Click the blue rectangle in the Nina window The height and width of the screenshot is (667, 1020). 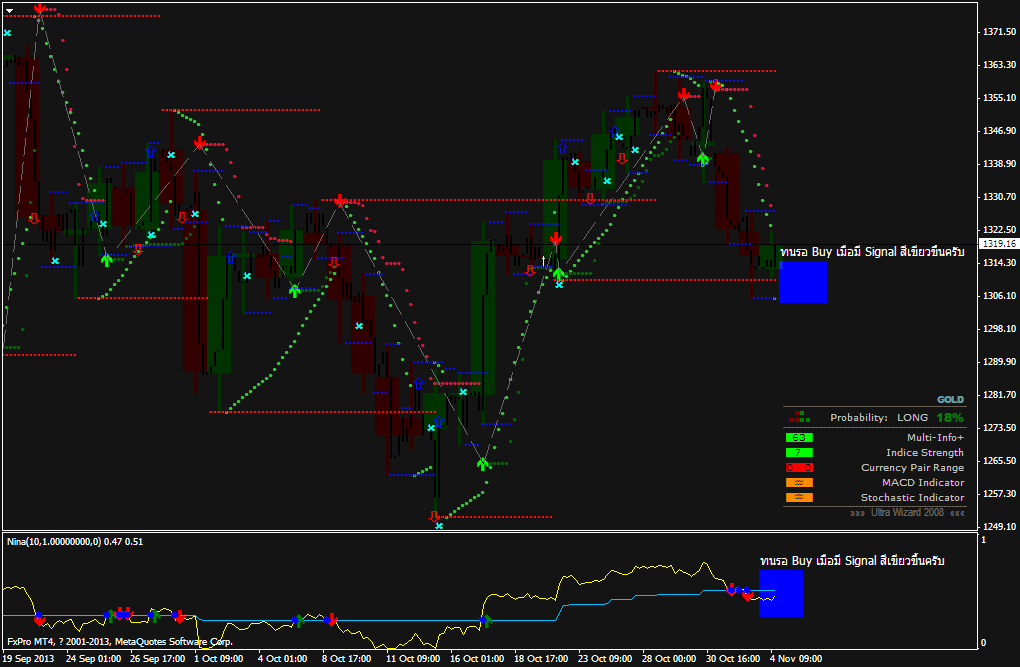[781, 593]
